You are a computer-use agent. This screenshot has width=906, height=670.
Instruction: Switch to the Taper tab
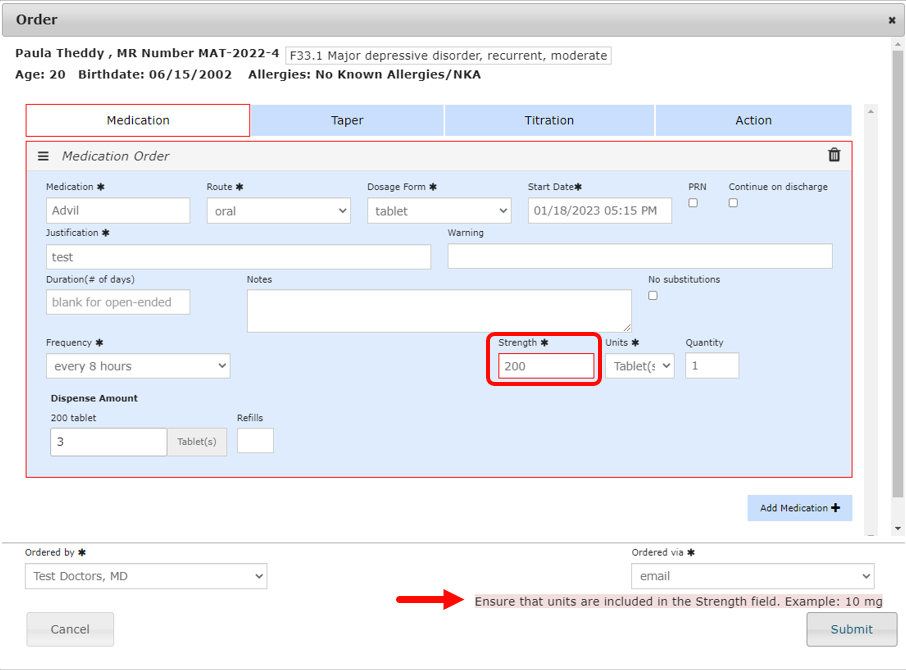tap(347, 120)
